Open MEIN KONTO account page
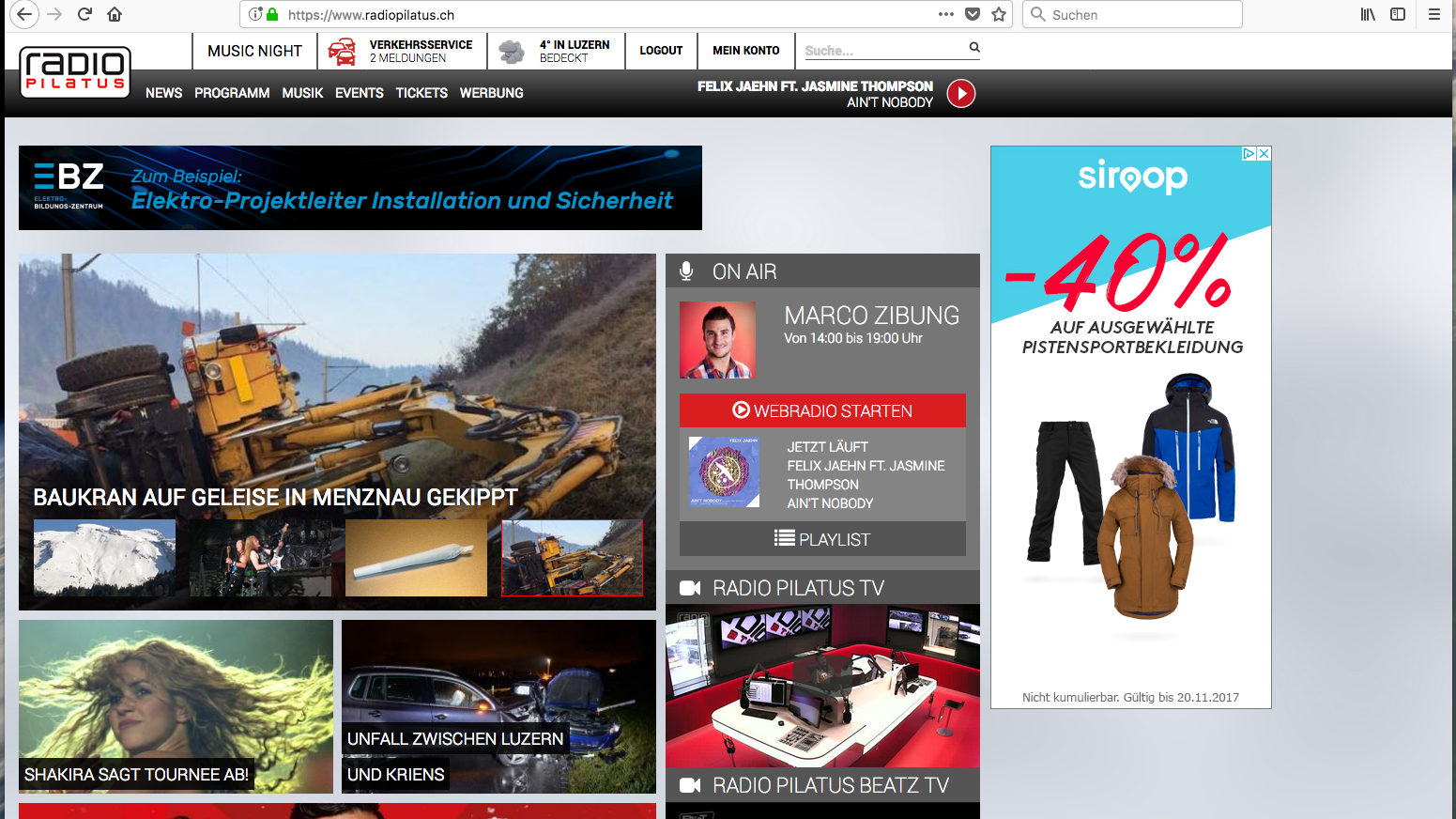The image size is (1456, 819). point(746,51)
